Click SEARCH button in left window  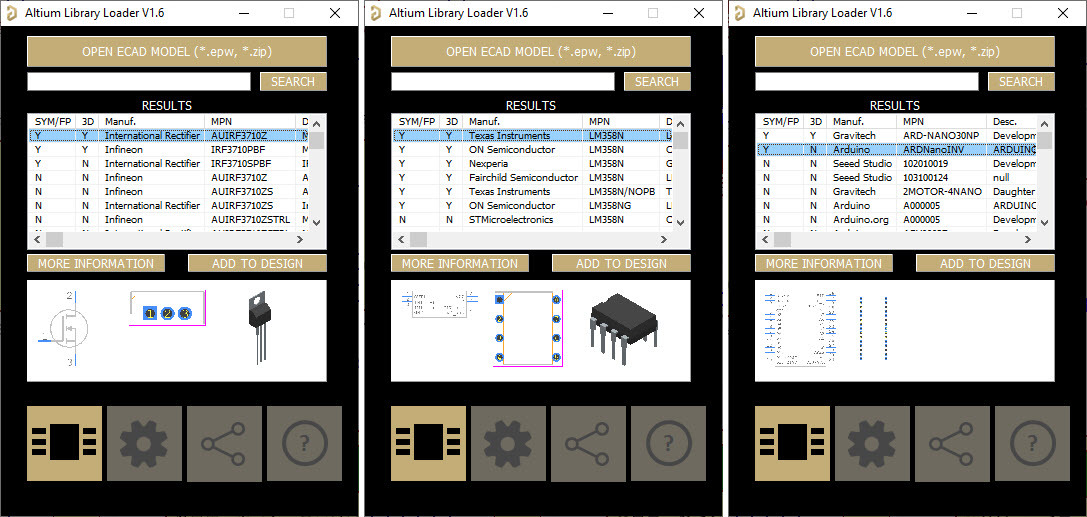[x=293, y=82]
